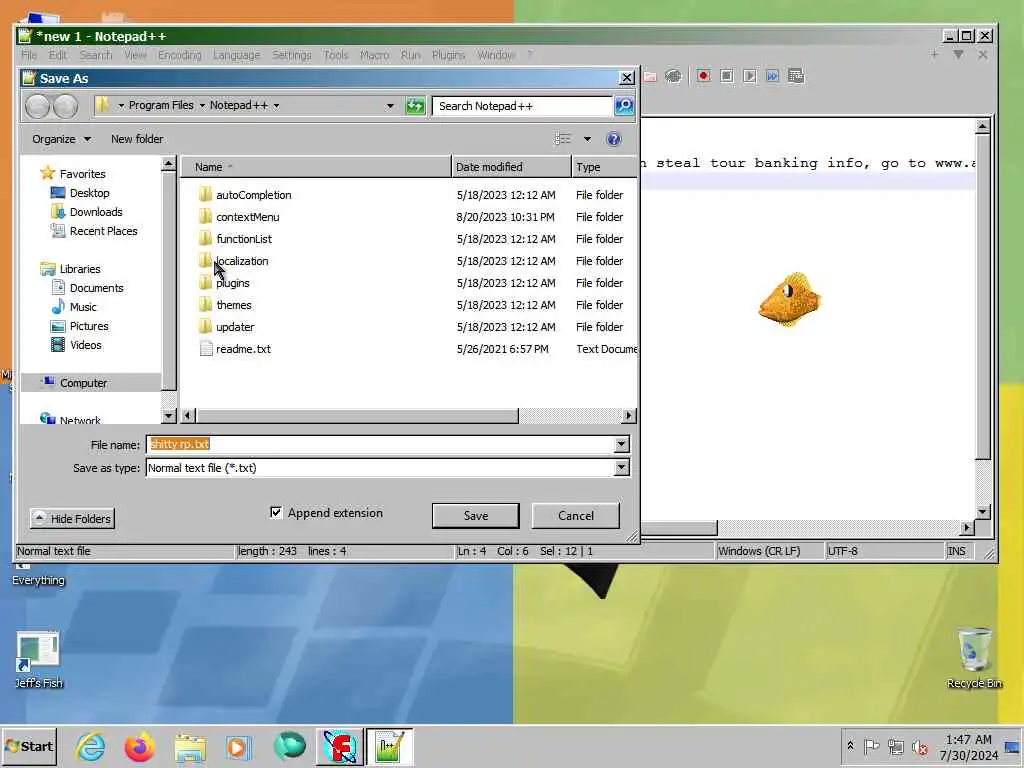The image size is (1024, 768).
Task: Open Firefox from the taskbar
Action: click(x=140, y=746)
